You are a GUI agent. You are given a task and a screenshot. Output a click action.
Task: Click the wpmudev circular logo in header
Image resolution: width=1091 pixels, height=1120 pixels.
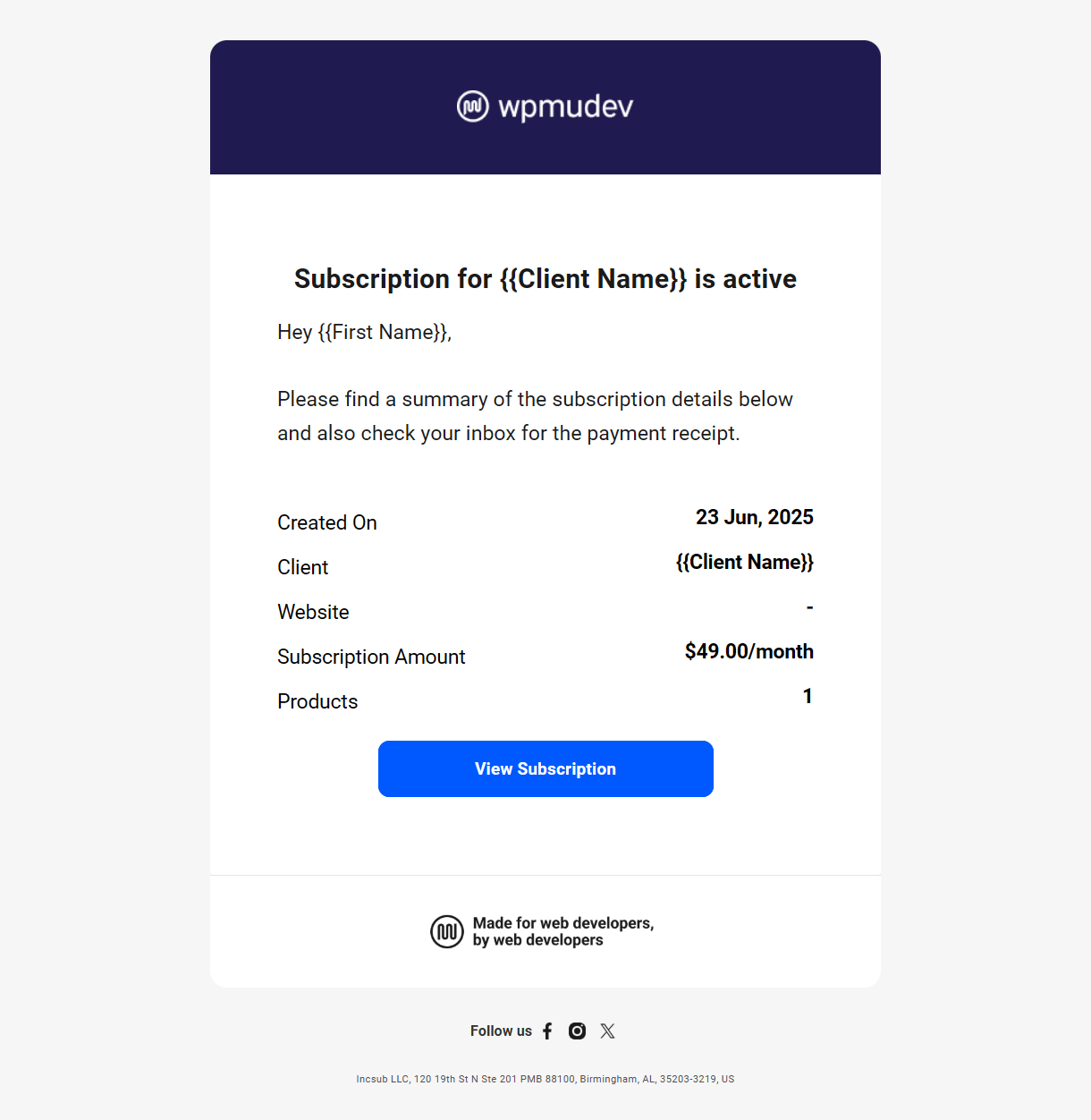tap(473, 106)
